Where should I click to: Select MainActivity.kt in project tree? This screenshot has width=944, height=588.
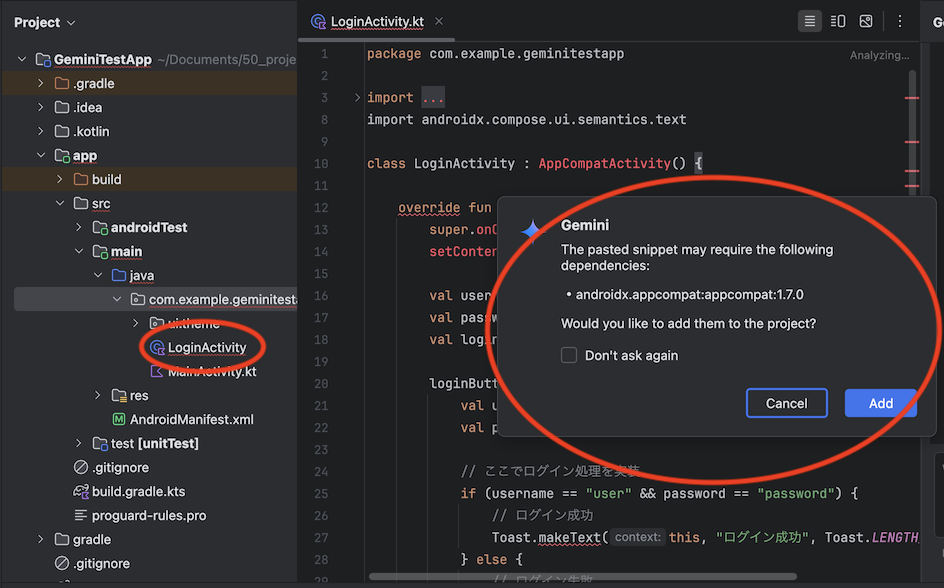[212, 372]
